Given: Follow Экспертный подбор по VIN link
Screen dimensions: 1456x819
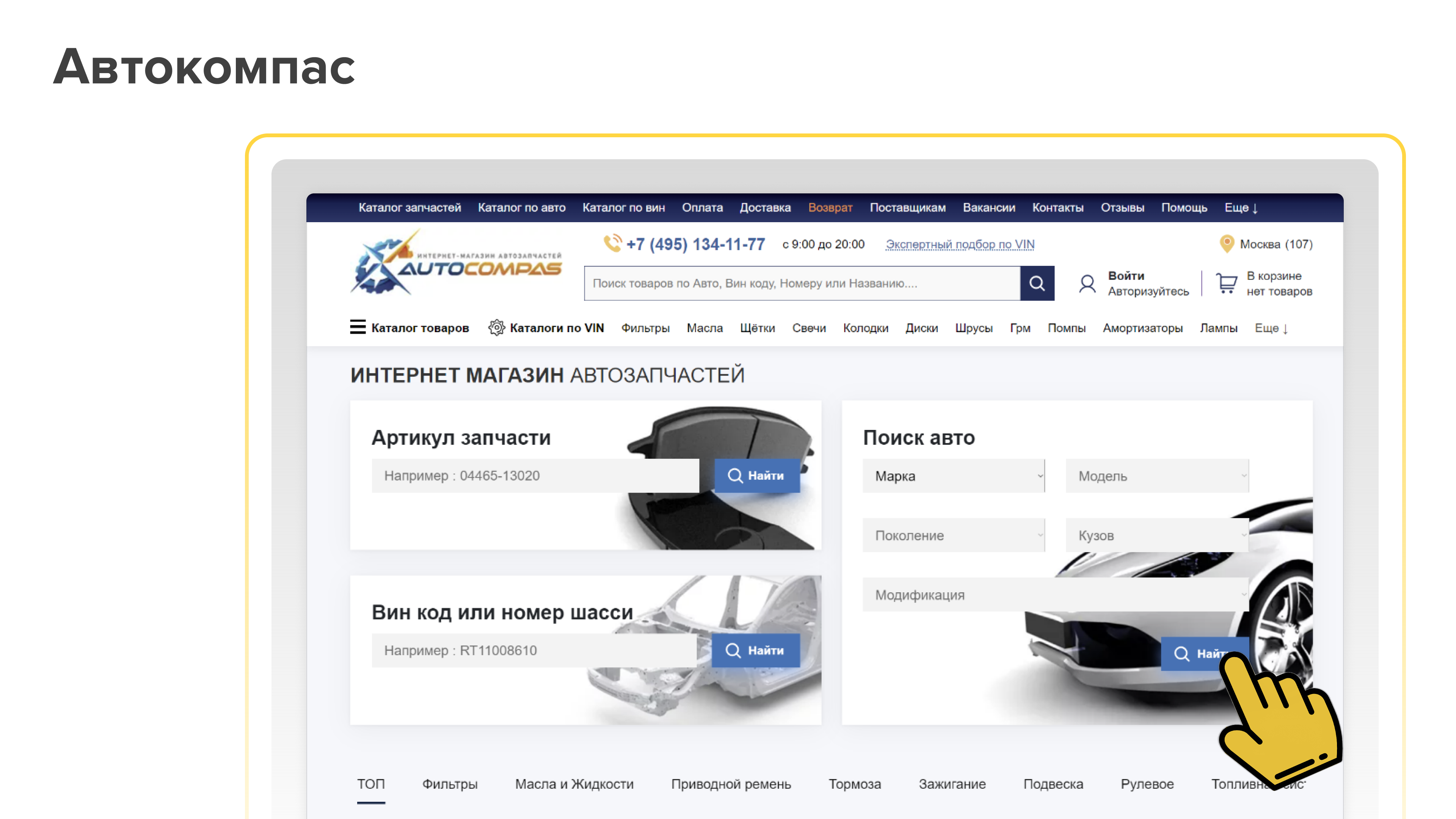Looking at the screenshot, I should point(960,244).
